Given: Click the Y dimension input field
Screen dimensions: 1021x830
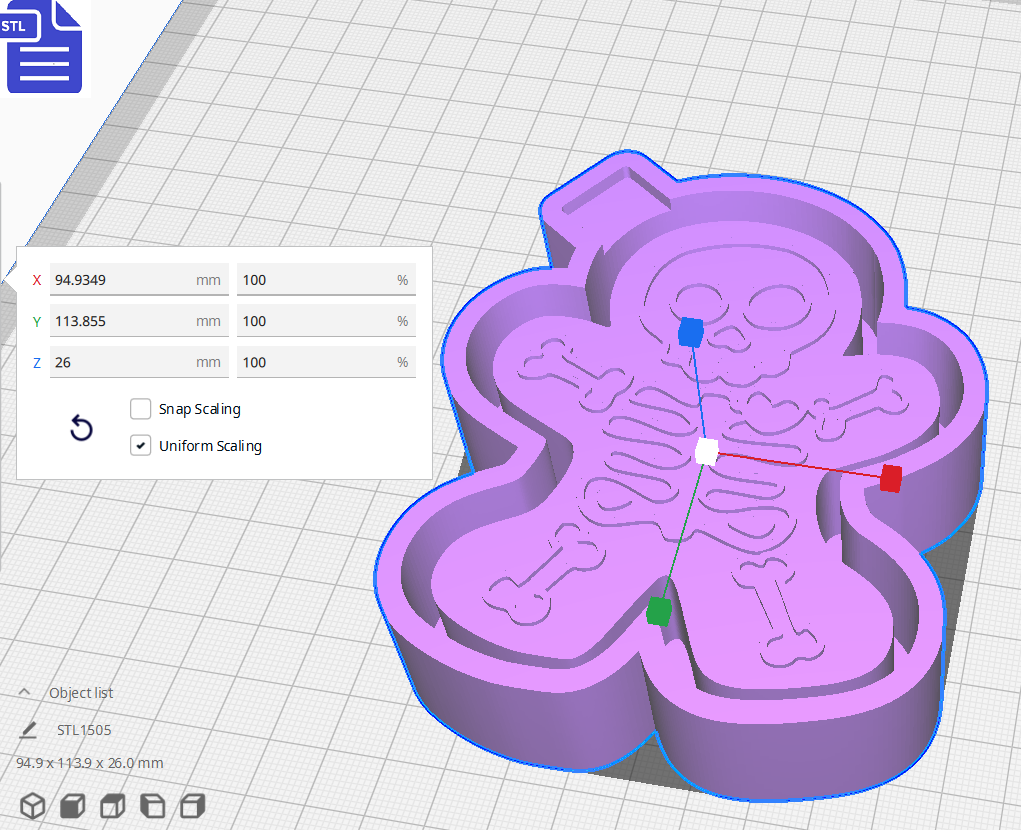Looking at the screenshot, I should [138, 320].
